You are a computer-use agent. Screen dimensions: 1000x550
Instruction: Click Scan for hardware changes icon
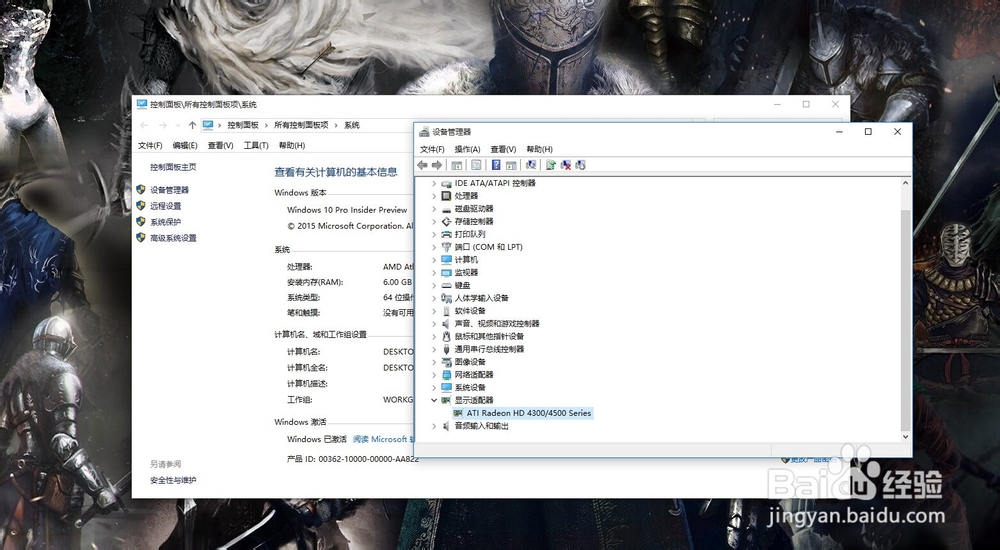(x=531, y=165)
